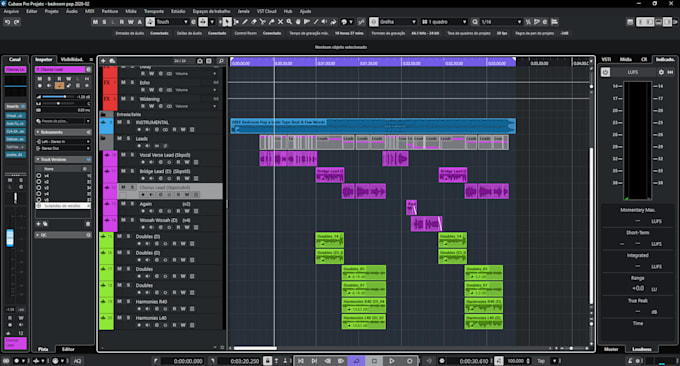
Task: Select the Play speaker tool
Action: tap(324, 22)
